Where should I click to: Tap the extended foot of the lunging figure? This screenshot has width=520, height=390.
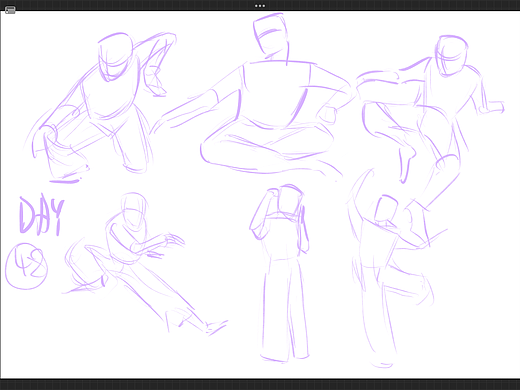click(216, 327)
